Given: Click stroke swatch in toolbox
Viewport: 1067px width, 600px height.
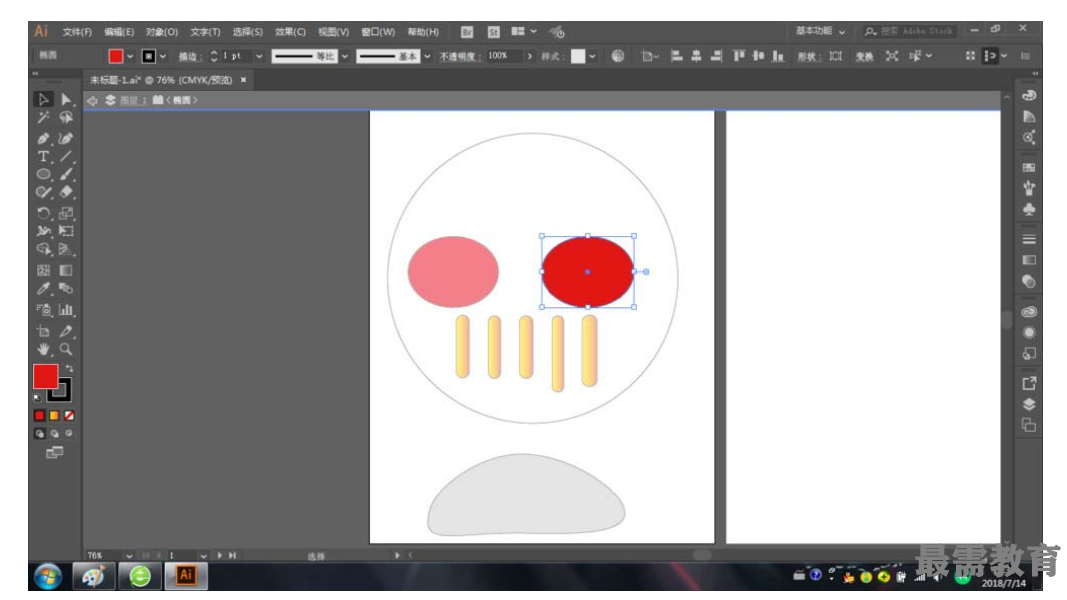Looking at the screenshot, I should coord(63,393).
